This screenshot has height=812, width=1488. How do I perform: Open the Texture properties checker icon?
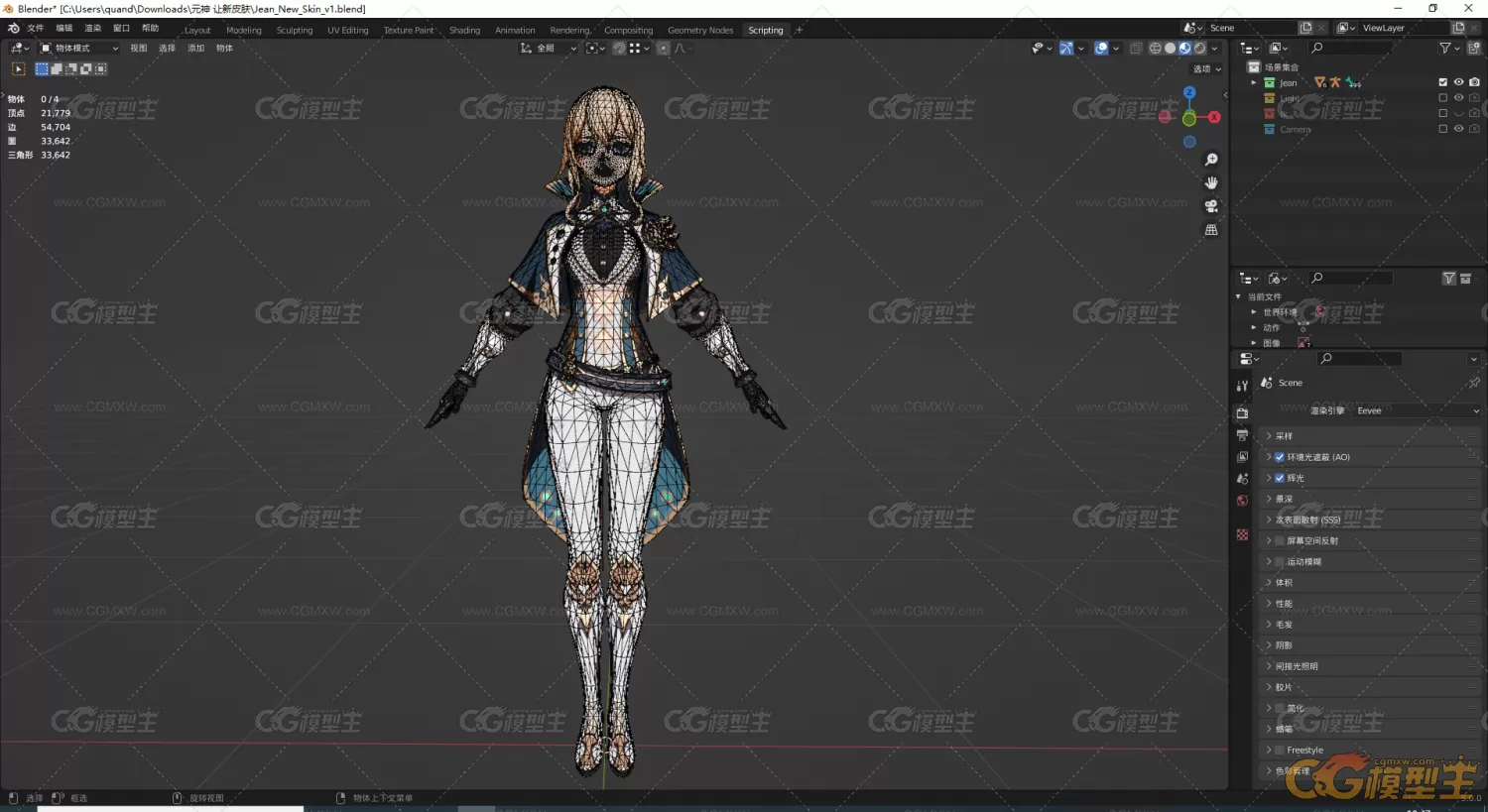(1242, 534)
